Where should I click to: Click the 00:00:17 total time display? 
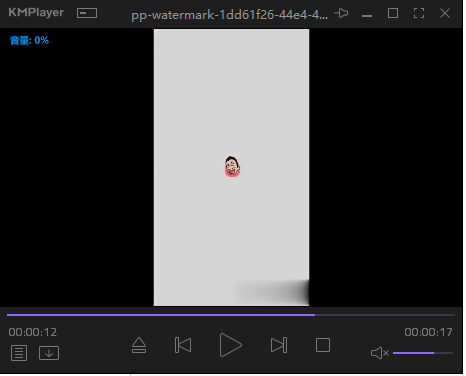tap(428, 332)
